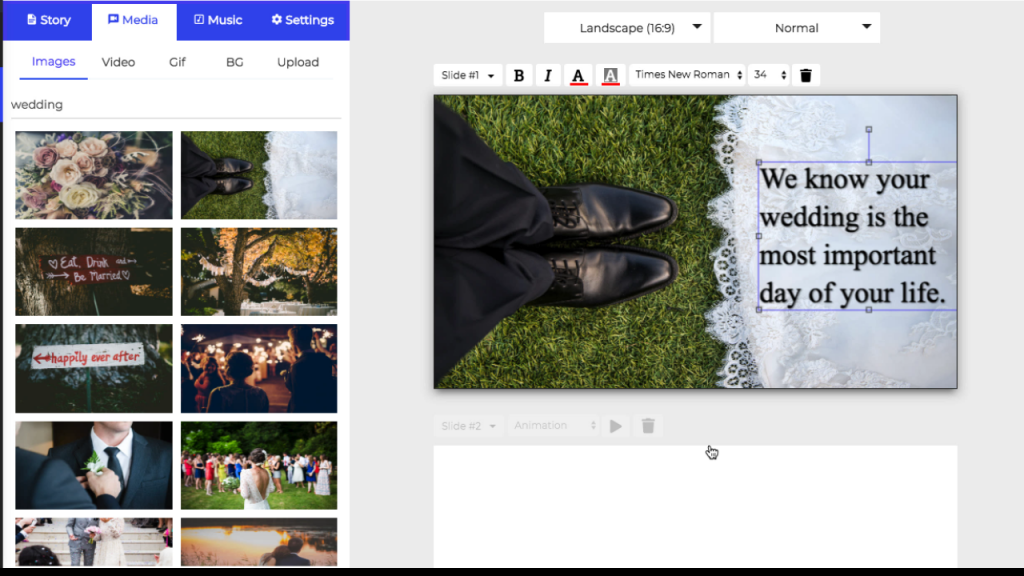
Task: Expand the Slide #2 dropdown
Action: click(468, 426)
